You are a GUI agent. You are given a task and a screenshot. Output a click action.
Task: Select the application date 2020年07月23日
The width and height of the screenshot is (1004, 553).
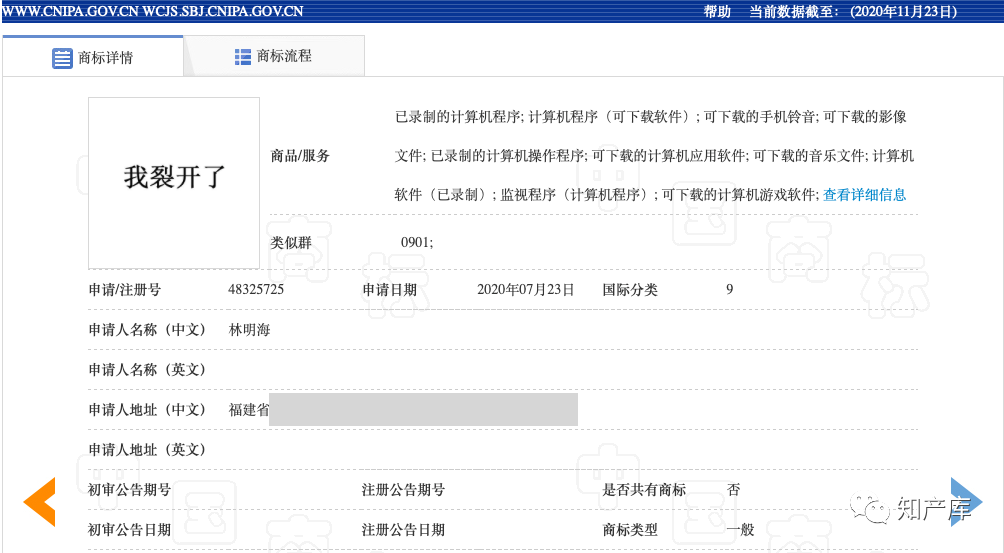click(526, 289)
